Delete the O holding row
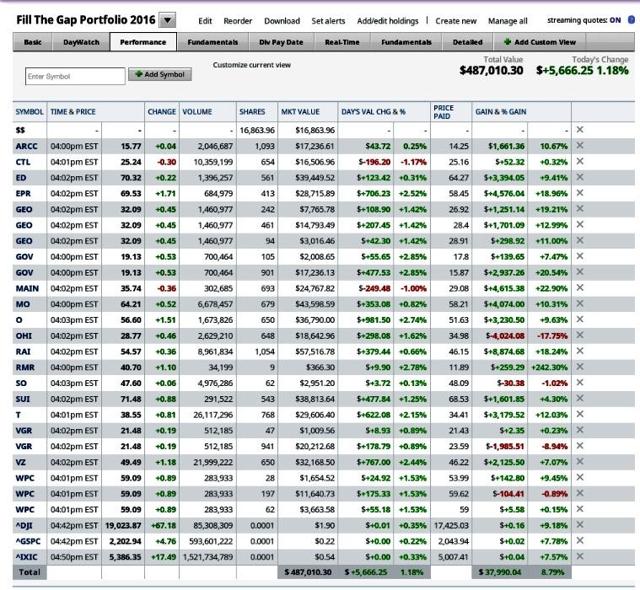640x590 pixels. click(580, 319)
